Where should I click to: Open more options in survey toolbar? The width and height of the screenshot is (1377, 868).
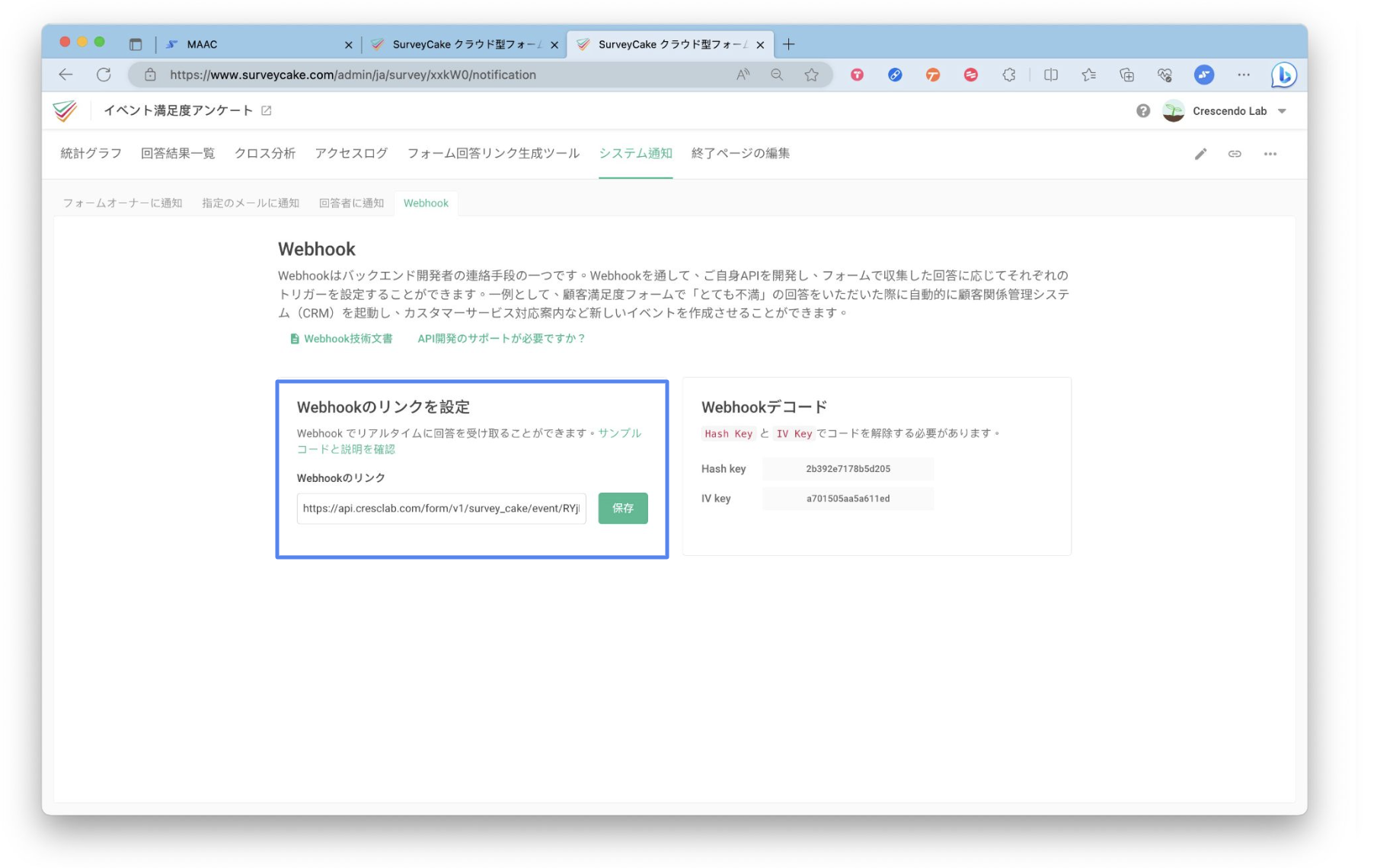(x=1270, y=154)
